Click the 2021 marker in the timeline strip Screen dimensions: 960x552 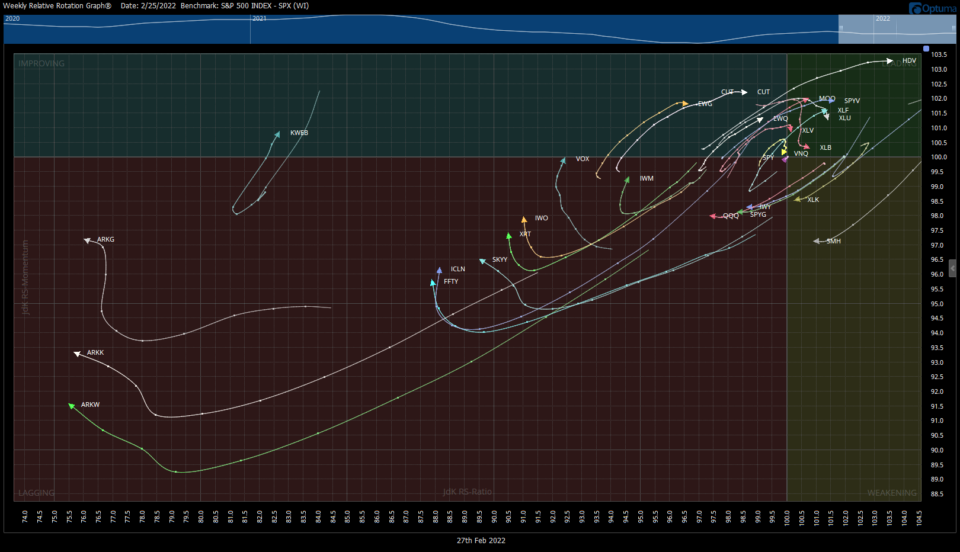(x=260, y=19)
